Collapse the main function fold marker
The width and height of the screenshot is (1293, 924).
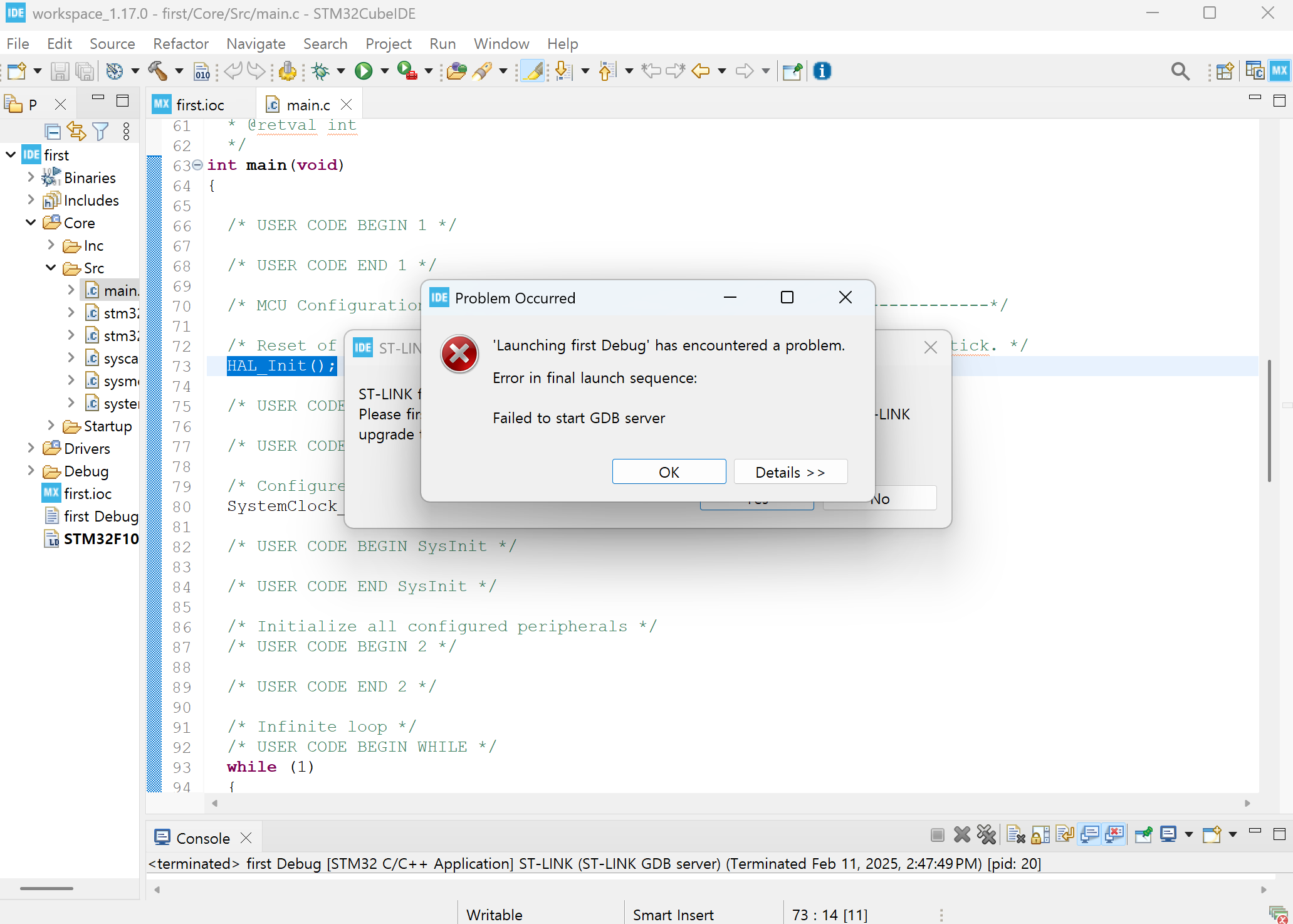tap(197, 165)
